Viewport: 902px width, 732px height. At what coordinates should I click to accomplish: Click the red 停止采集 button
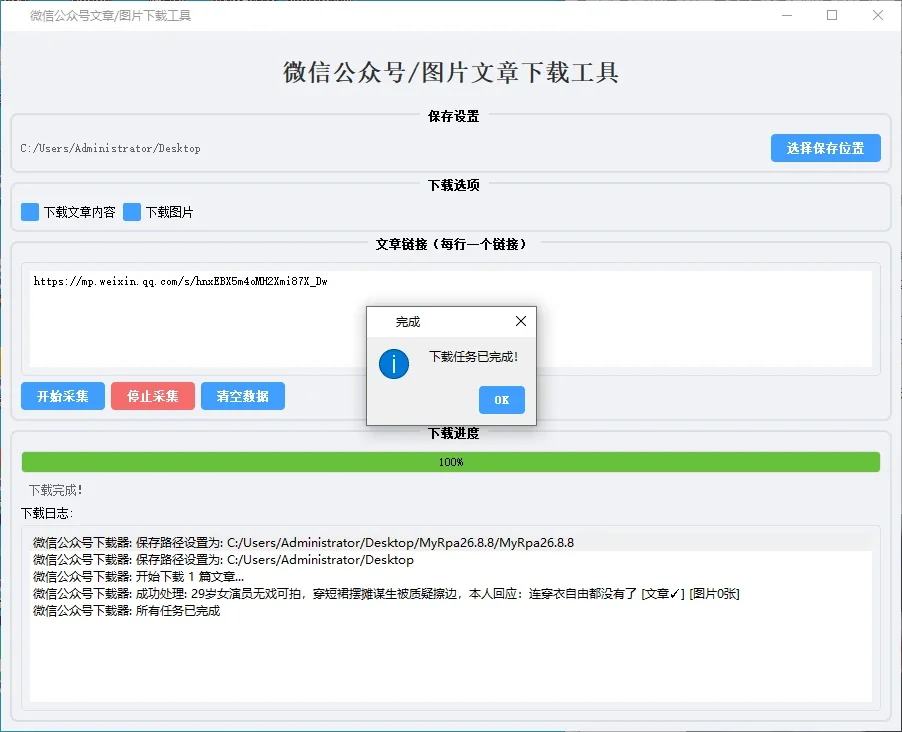[153, 396]
